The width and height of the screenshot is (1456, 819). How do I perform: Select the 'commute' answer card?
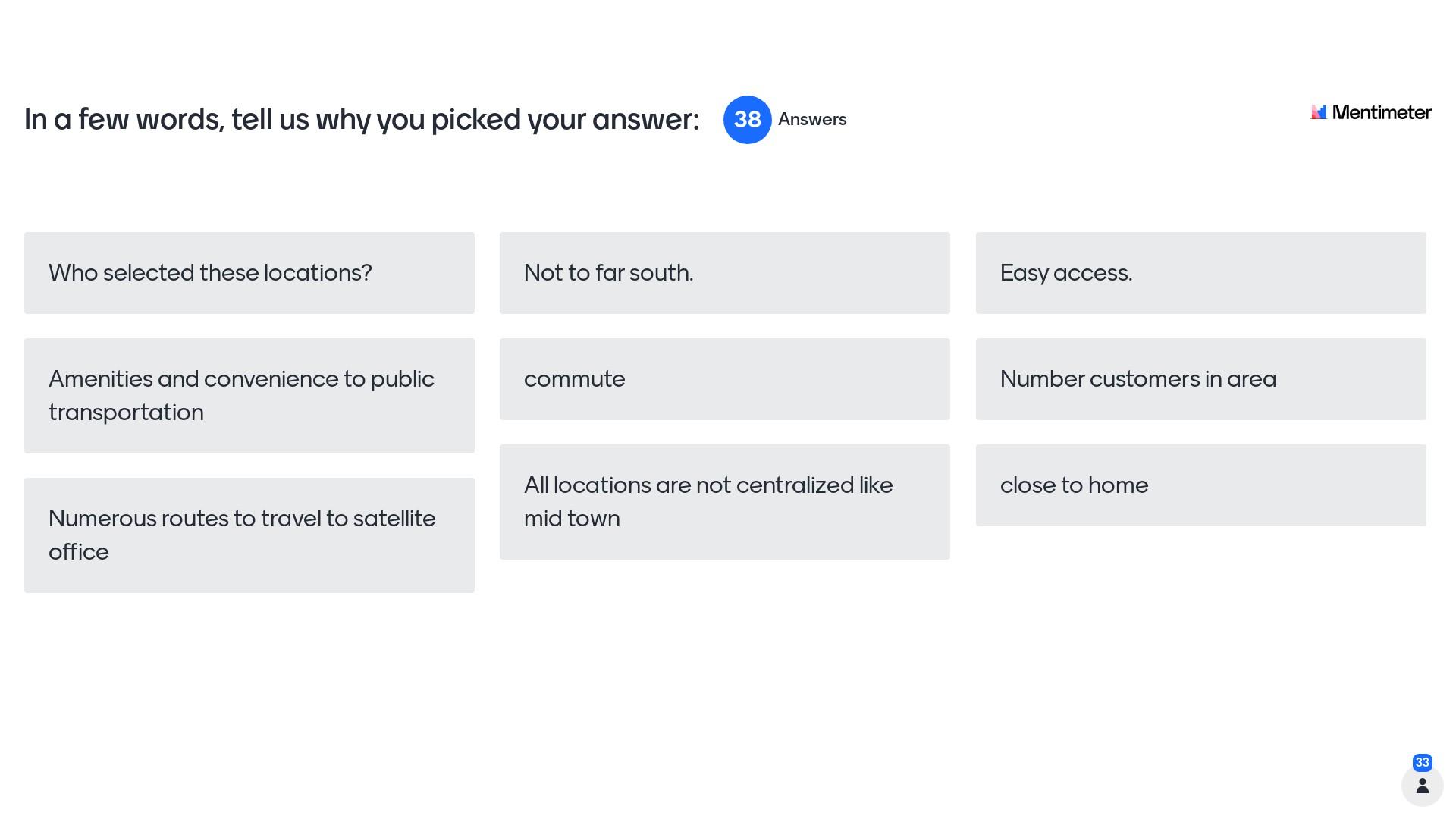click(724, 379)
